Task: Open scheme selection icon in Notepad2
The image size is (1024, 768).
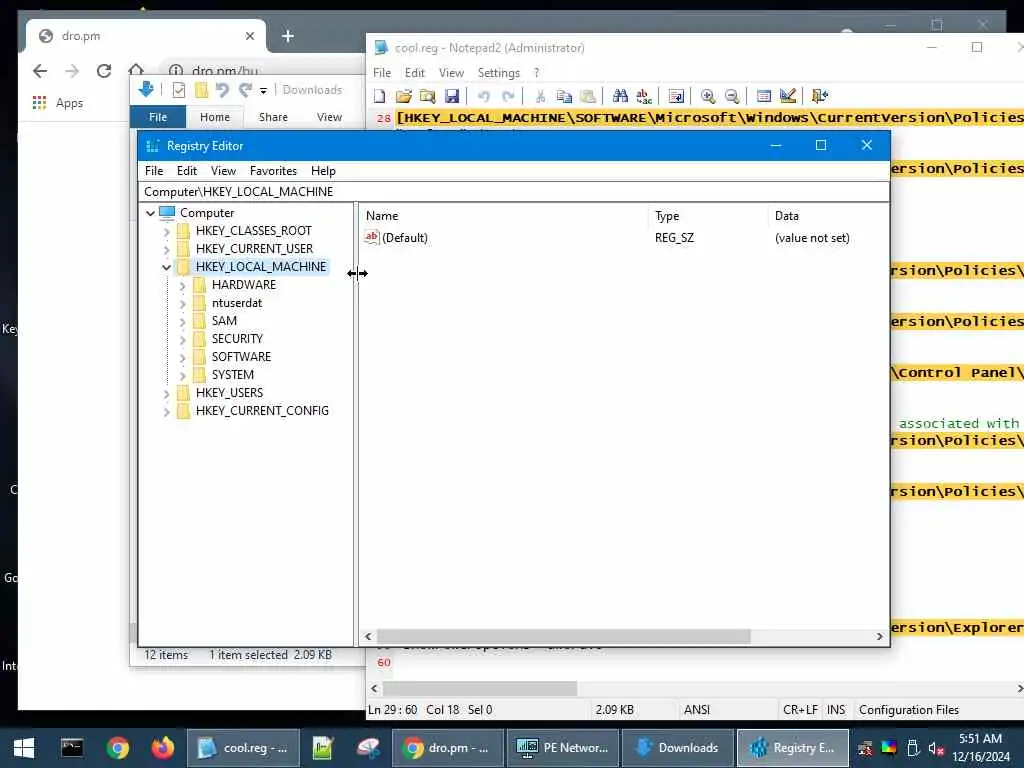Action: coord(764,97)
